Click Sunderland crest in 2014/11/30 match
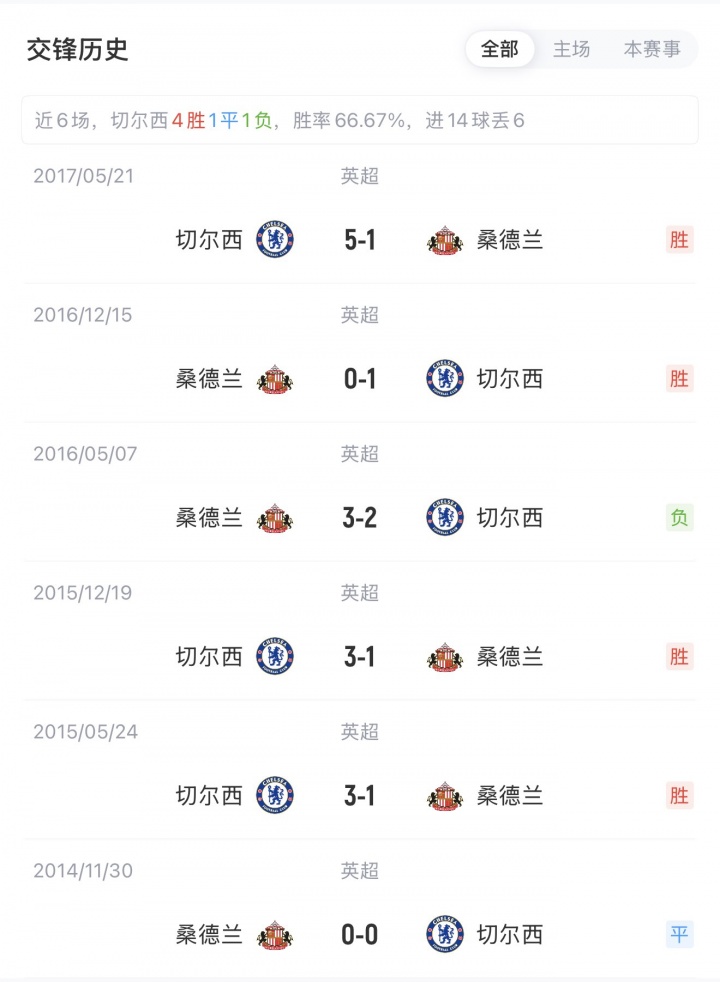The image size is (720, 982). tap(275, 935)
